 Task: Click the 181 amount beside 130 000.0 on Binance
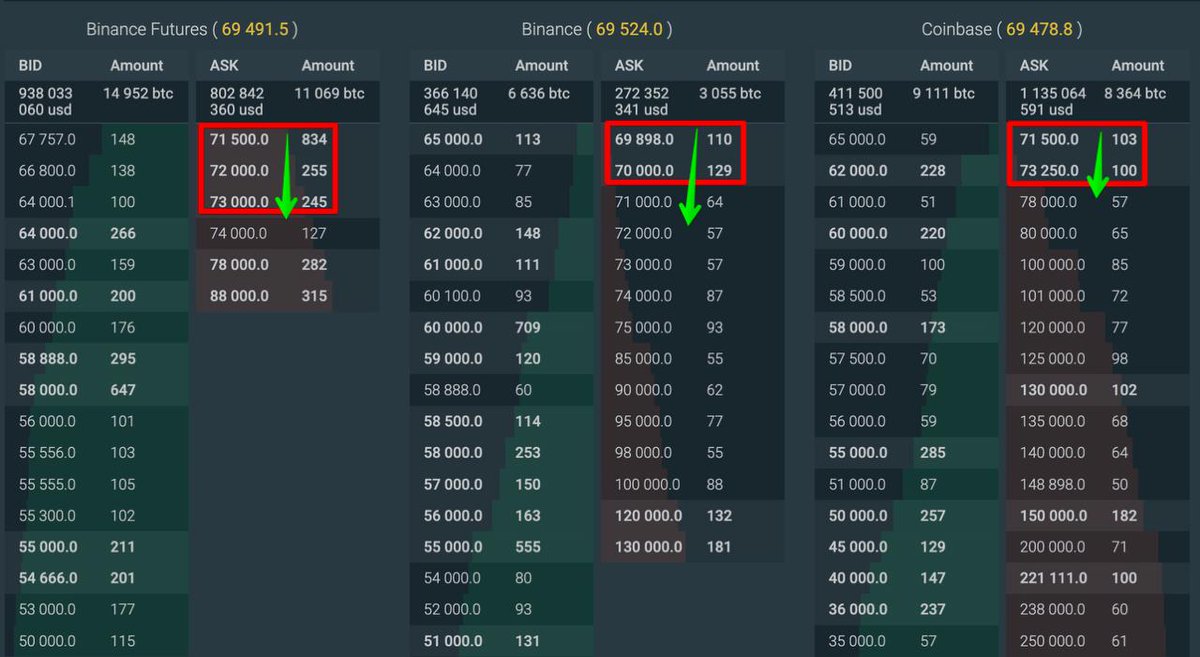point(719,547)
